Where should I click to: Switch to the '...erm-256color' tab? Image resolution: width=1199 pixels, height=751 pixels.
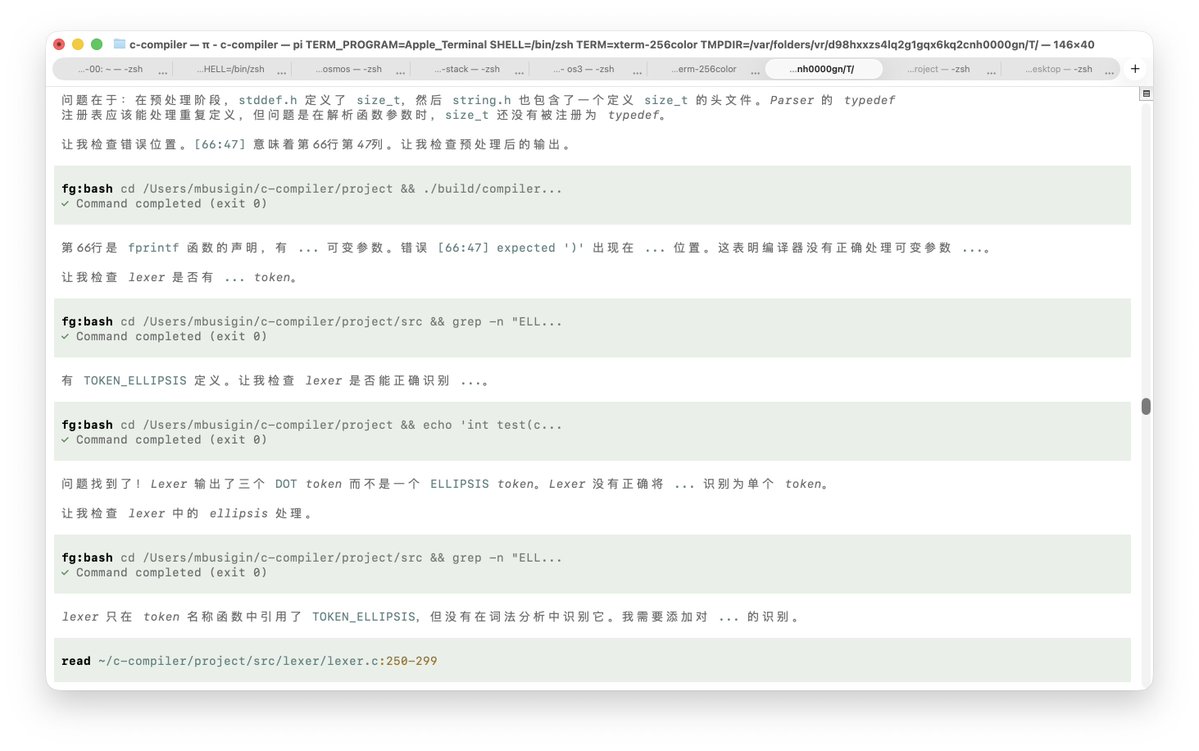point(704,69)
